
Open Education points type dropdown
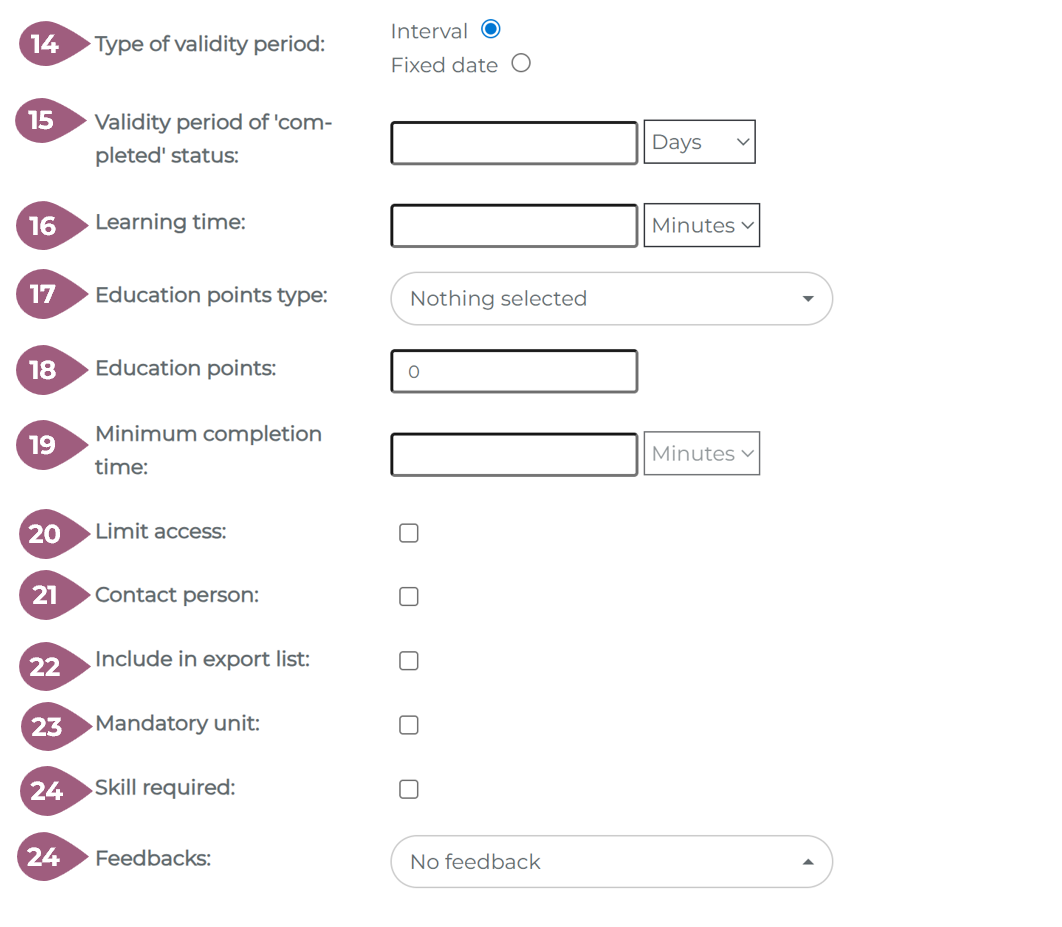click(x=611, y=298)
